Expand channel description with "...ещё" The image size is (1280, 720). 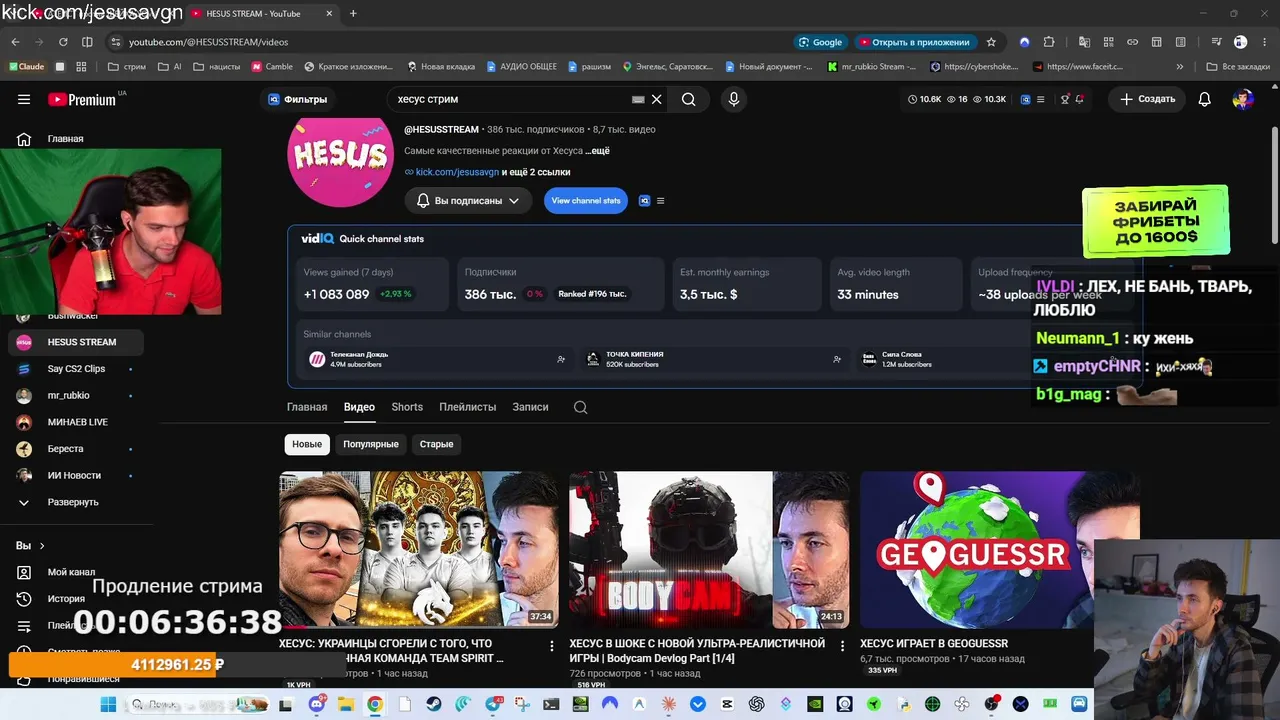[x=598, y=151]
